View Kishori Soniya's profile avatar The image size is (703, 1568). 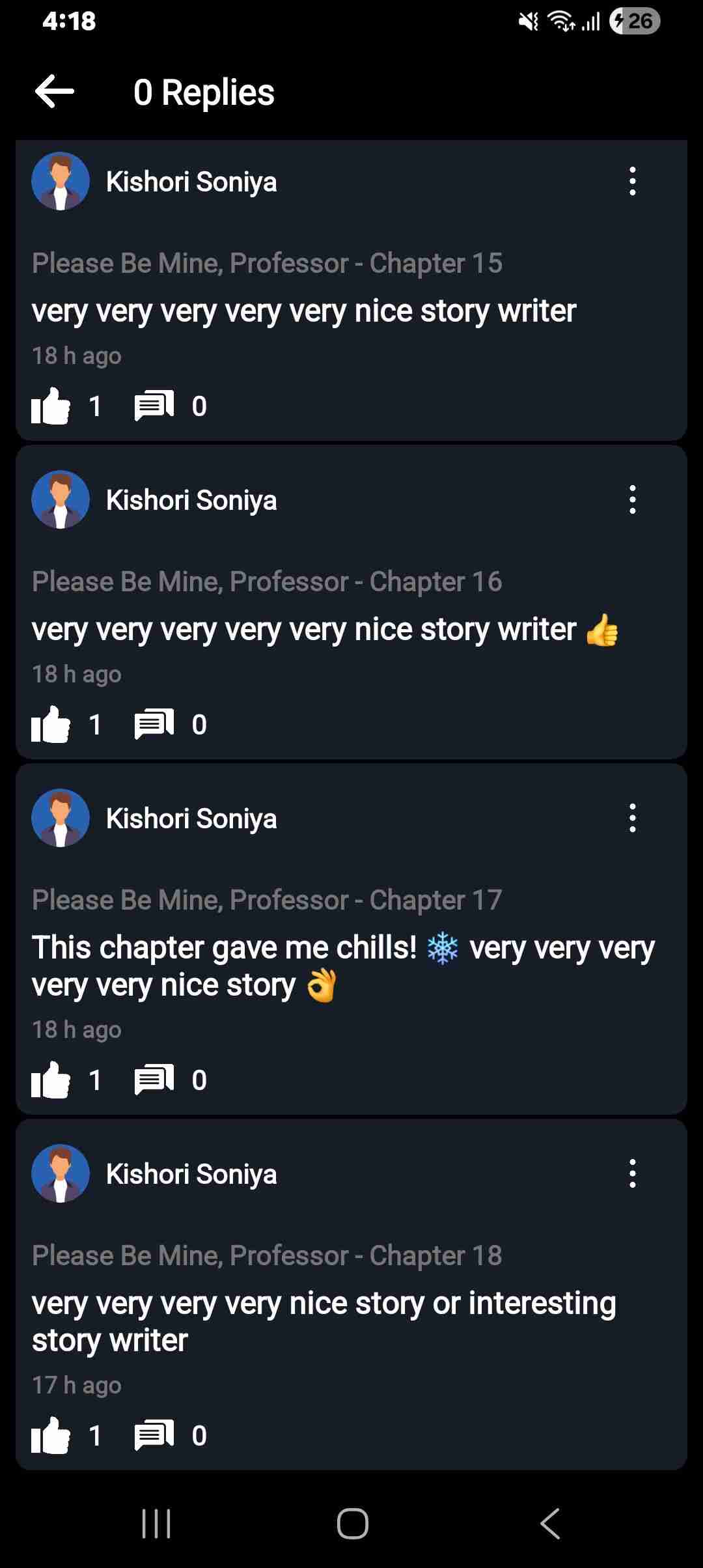click(60, 181)
